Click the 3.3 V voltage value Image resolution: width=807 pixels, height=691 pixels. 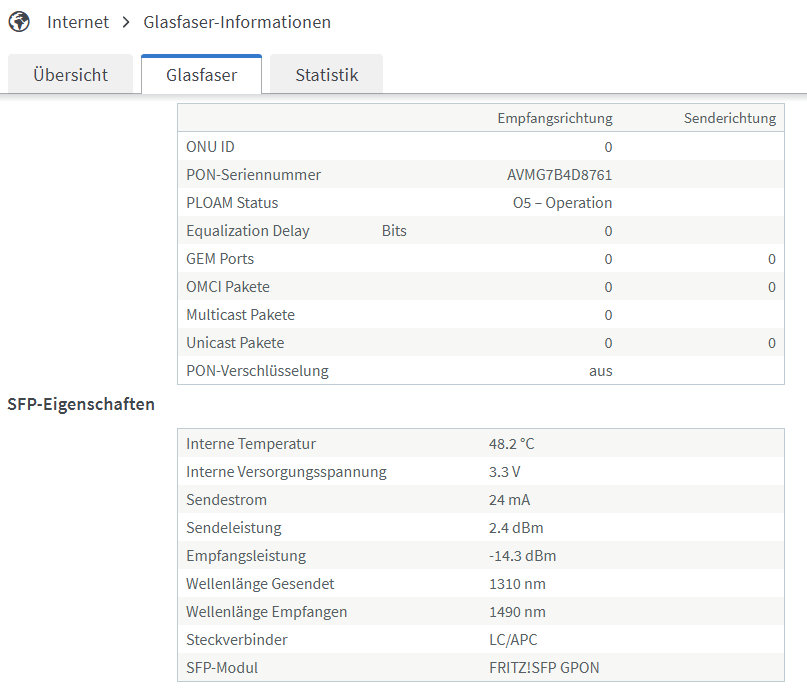504,472
